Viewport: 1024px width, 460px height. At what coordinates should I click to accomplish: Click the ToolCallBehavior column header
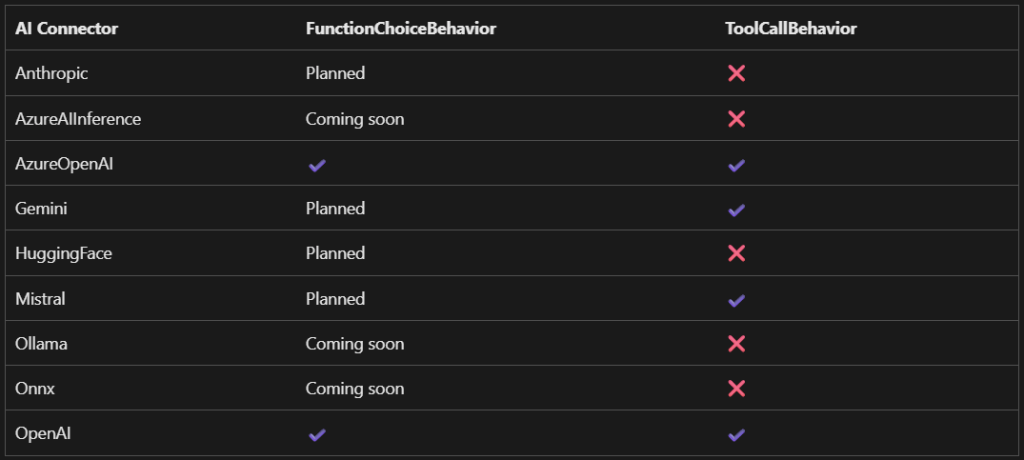coord(791,29)
